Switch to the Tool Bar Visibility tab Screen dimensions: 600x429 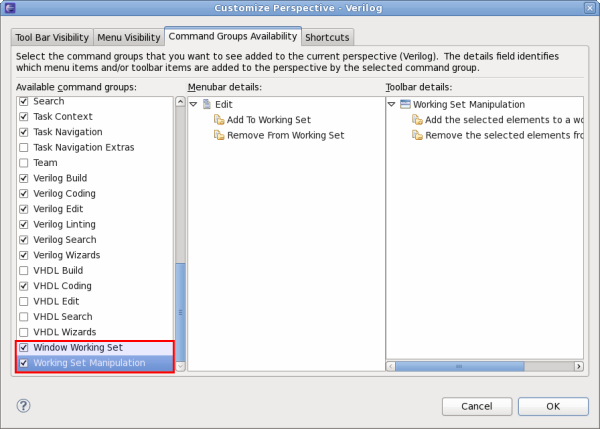tap(52, 38)
